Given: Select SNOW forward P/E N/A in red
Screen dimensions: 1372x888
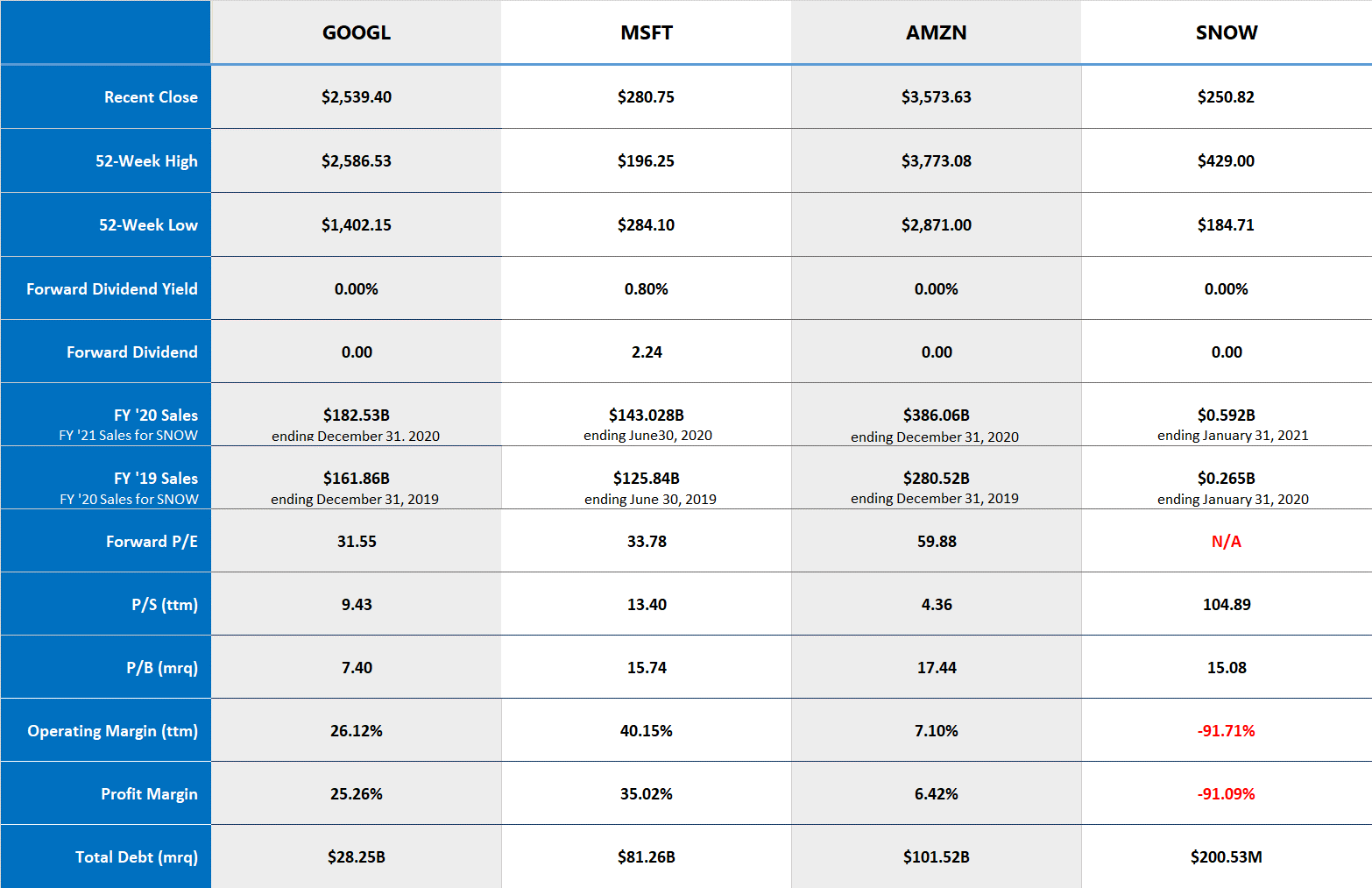Looking at the screenshot, I should pyautogui.click(x=1227, y=542).
